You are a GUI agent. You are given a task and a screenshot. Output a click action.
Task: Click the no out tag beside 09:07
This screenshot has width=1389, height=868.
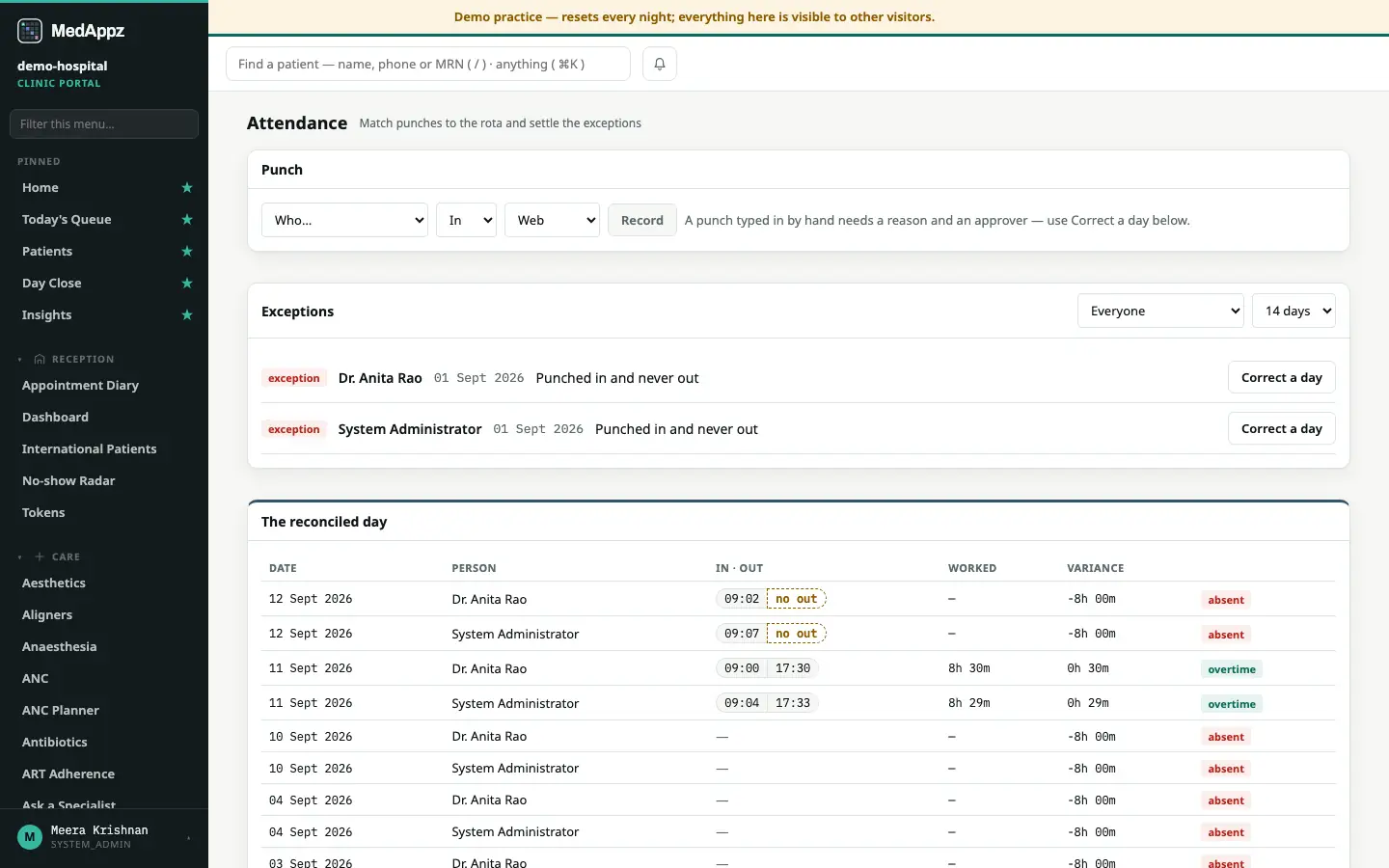tap(797, 634)
